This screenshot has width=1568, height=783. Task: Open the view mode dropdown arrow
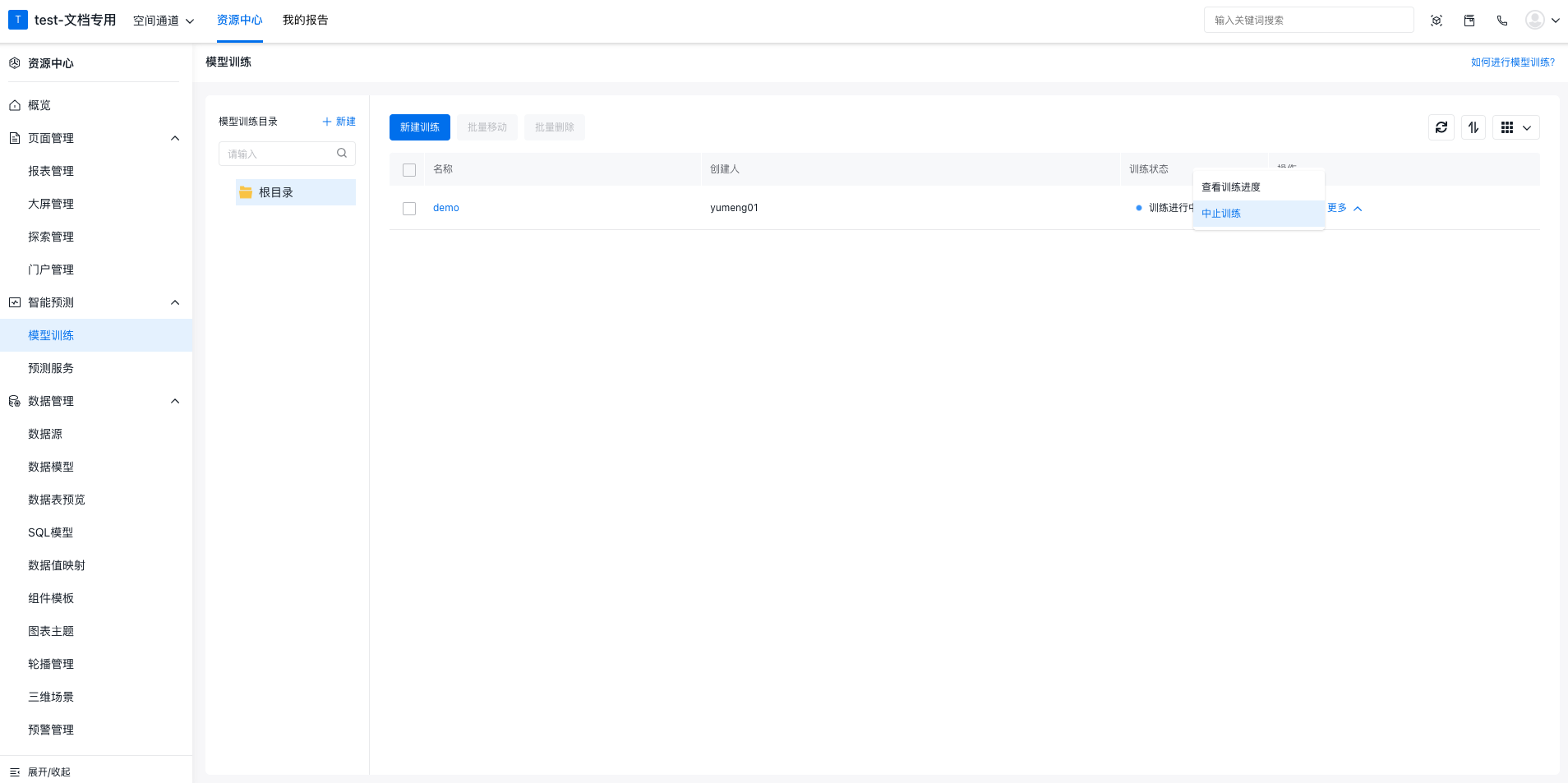pyautogui.click(x=1527, y=127)
